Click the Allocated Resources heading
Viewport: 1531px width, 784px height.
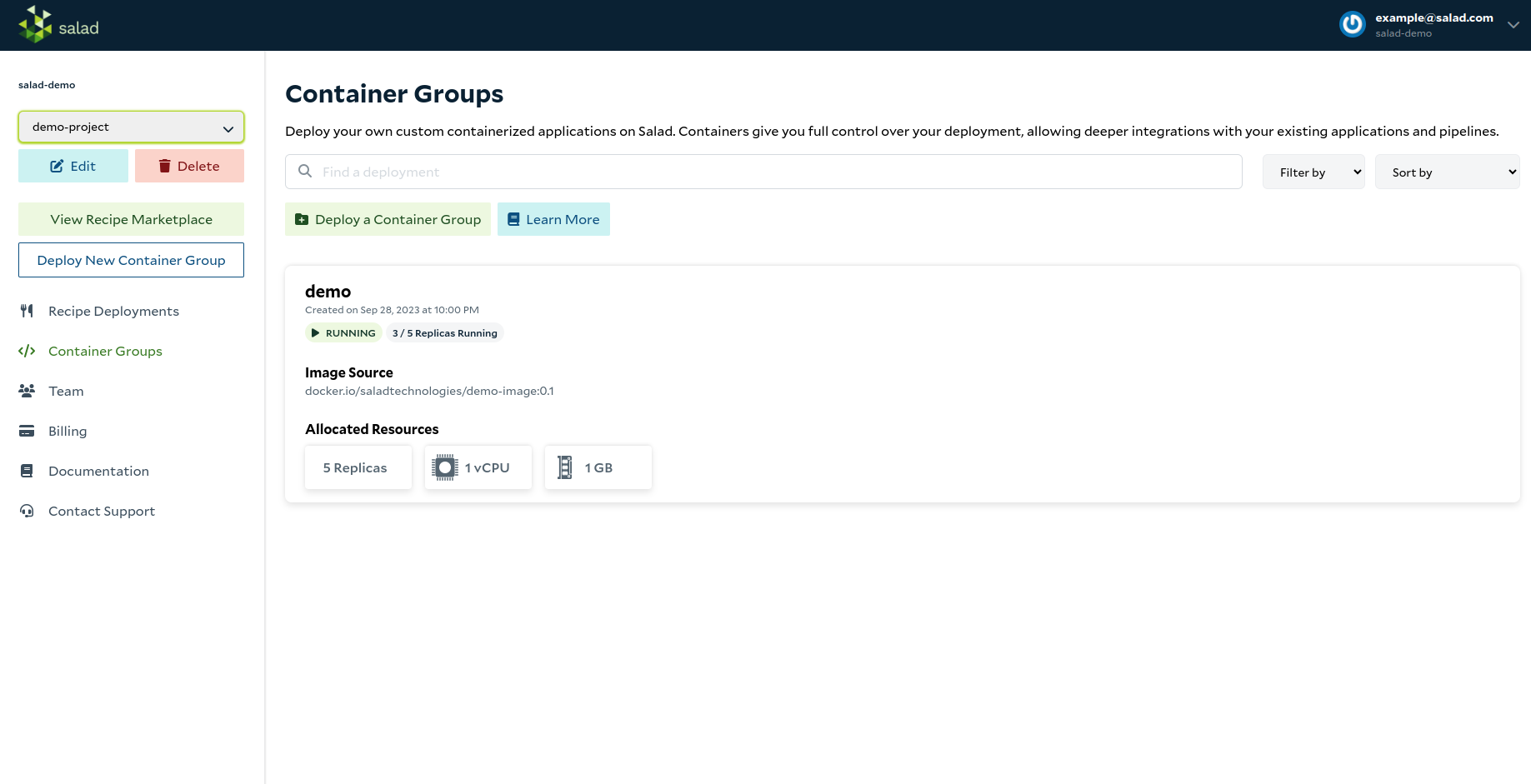point(372,429)
